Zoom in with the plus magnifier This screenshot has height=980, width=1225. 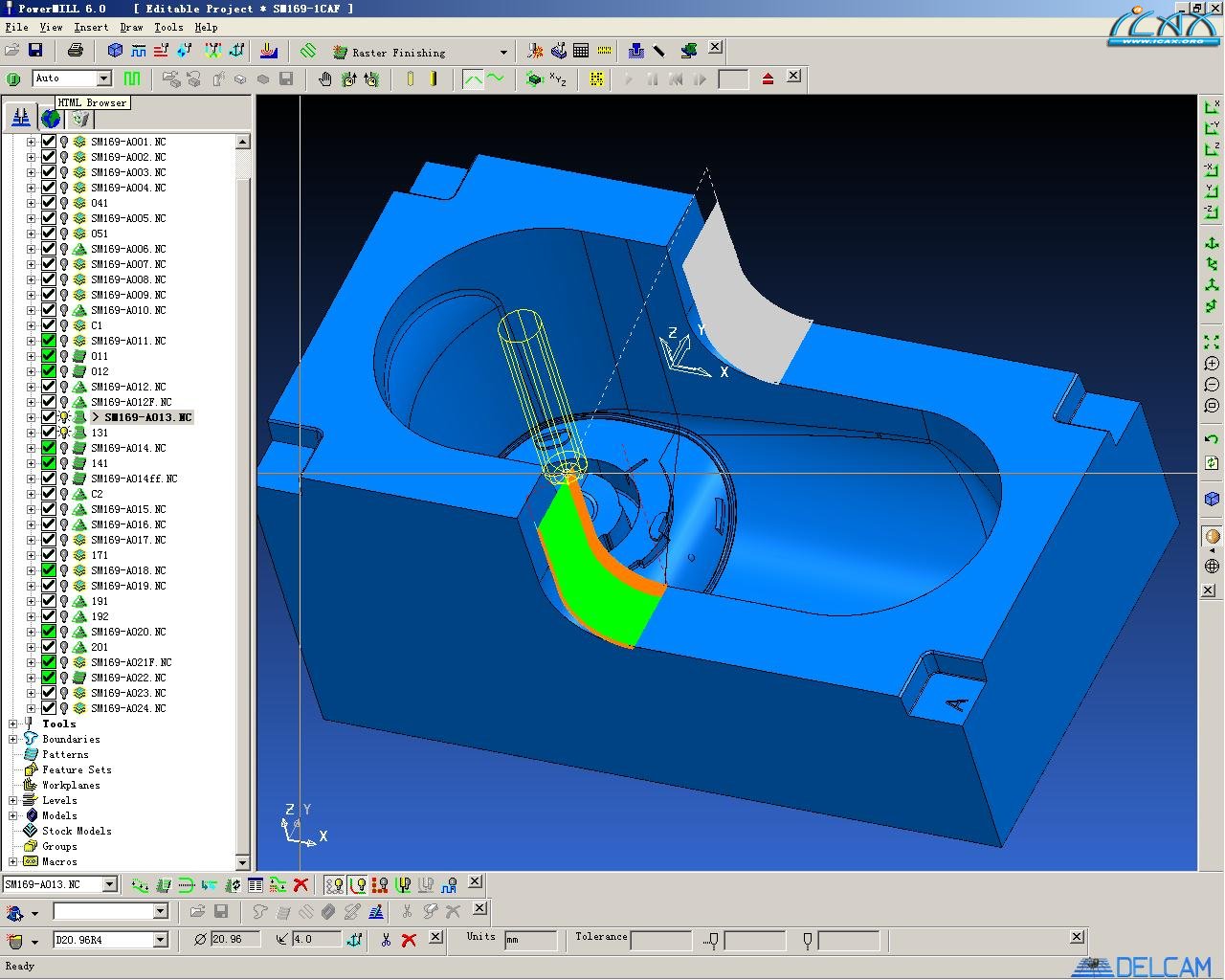[1212, 364]
